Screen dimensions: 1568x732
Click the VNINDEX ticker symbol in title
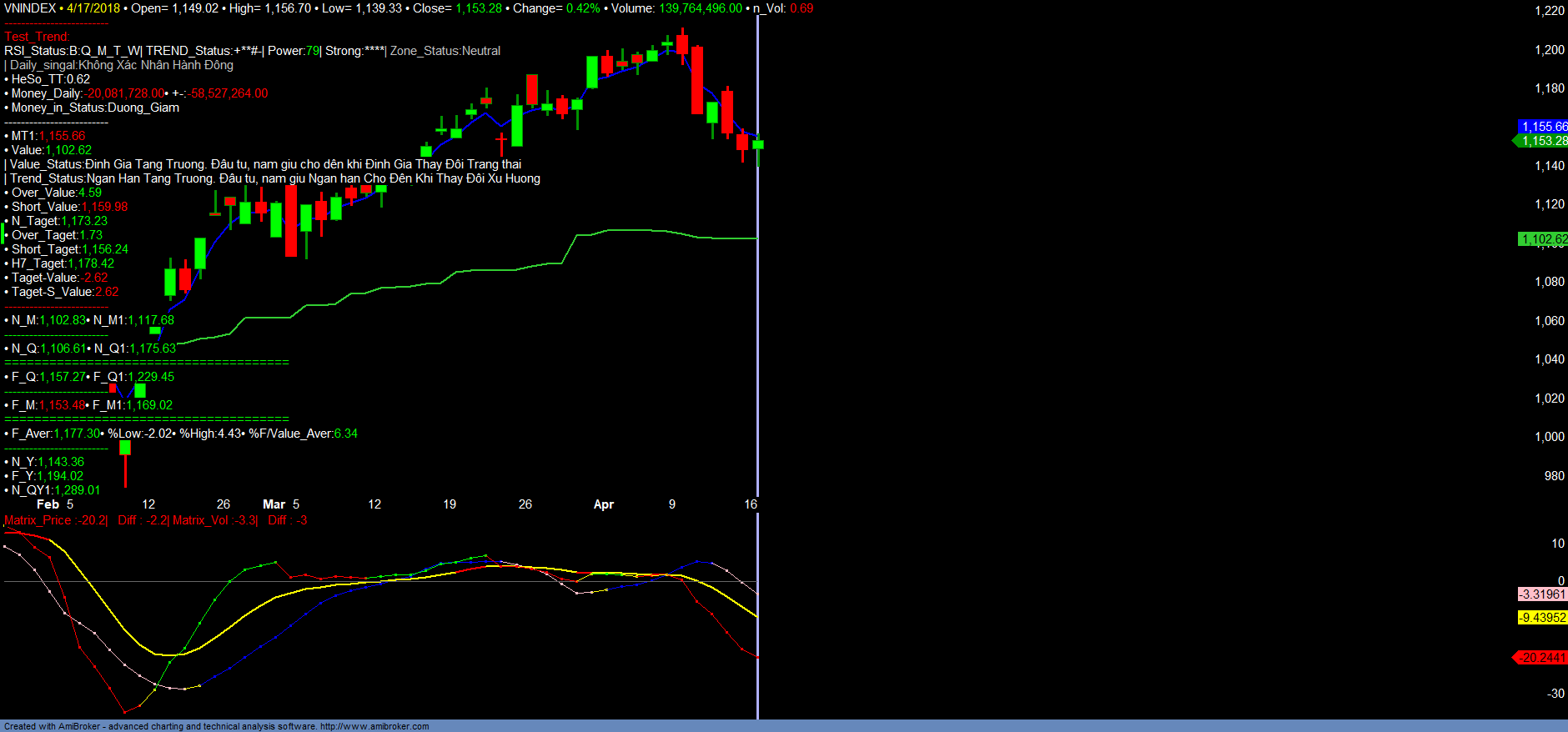[x=30, y=8]
